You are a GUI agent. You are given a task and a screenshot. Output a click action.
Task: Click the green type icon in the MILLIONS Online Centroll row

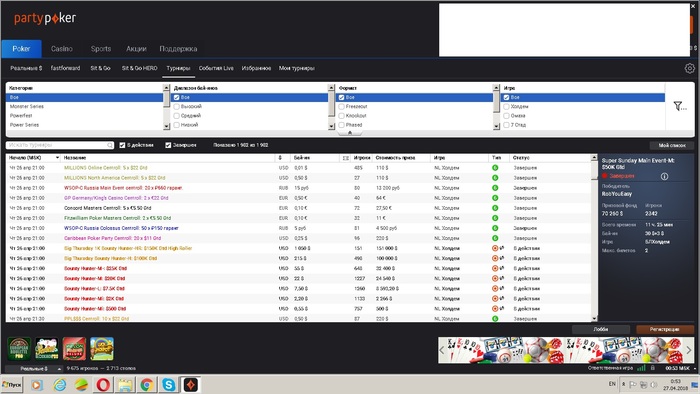pyautogui.click(x=495, y=168)
